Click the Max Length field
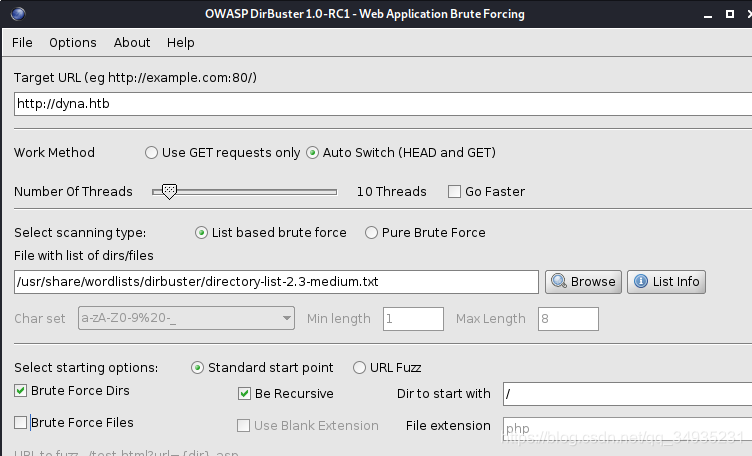Image resolution: width=752 pixels, height=456 pixels. [x=568, y=319]
